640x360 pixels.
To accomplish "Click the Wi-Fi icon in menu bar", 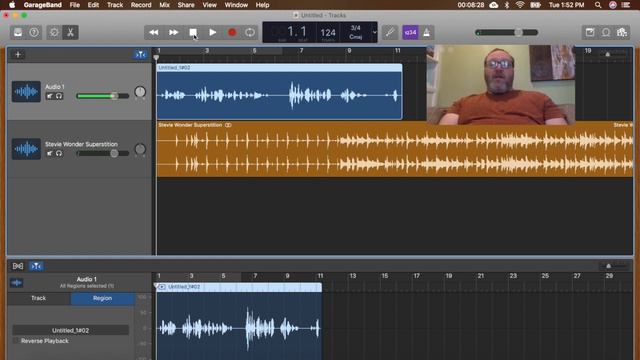I will [x=520, y=5].
